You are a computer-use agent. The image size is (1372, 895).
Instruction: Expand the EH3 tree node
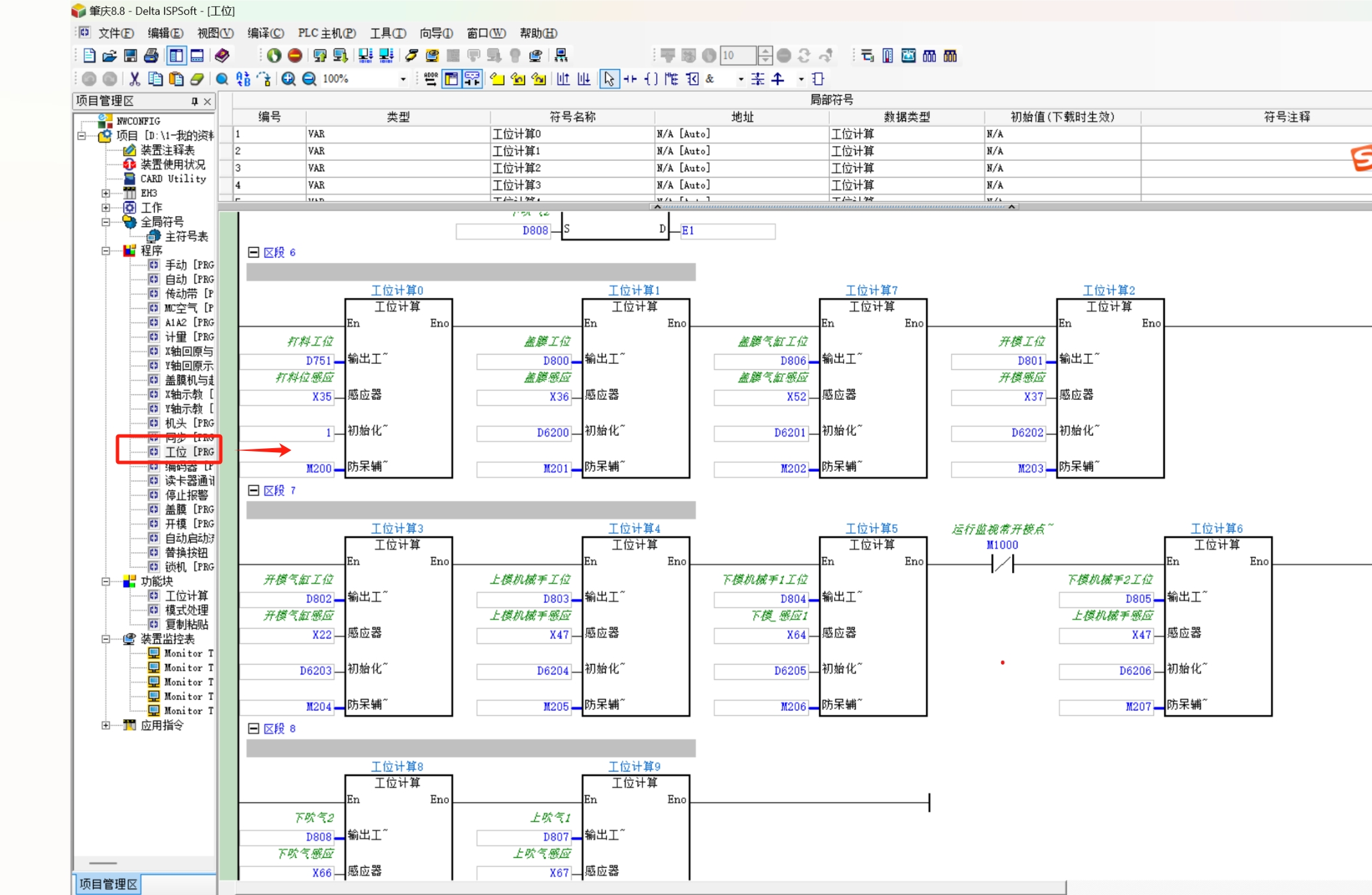click(106, 193)
